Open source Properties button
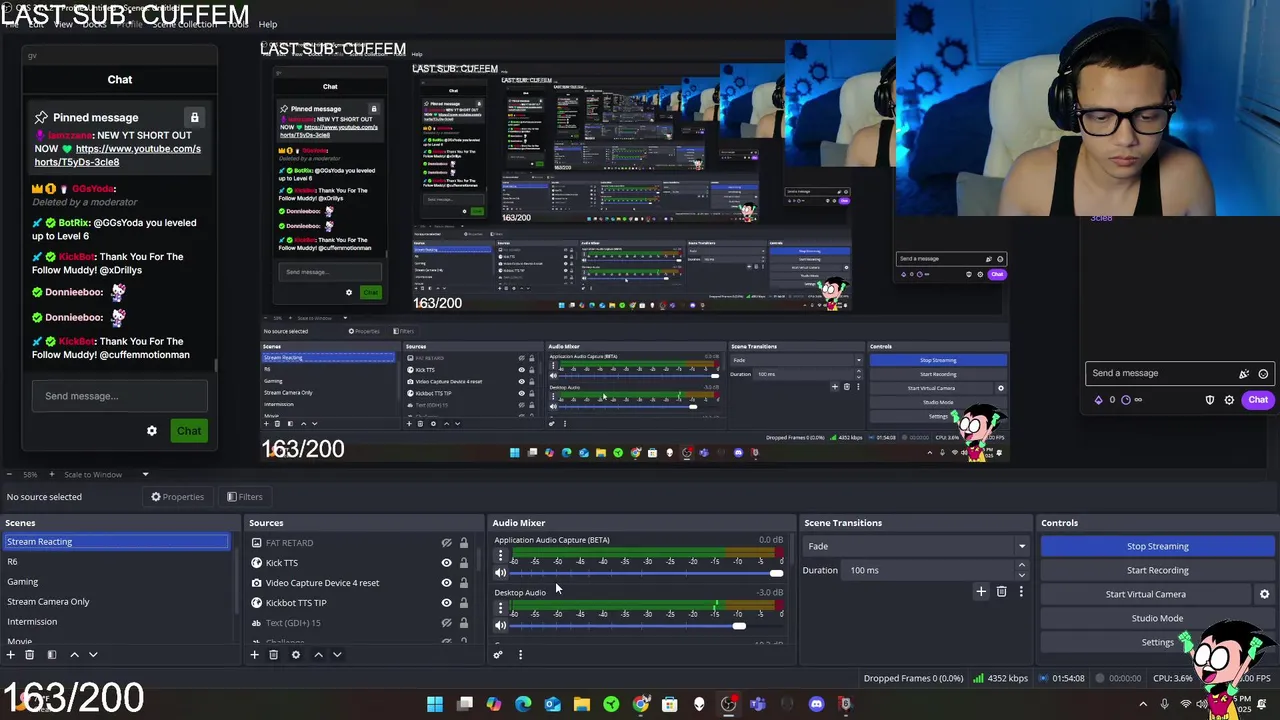 177,497
